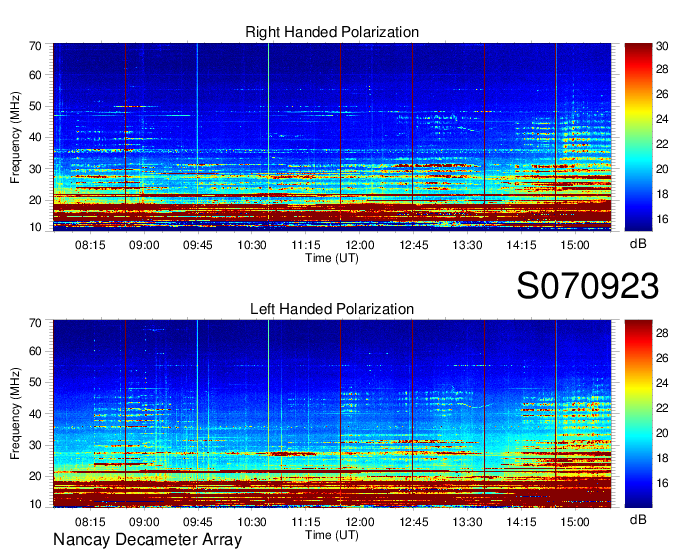Click the "Left Handed Polarization" plot title

[x=332, y=309]
